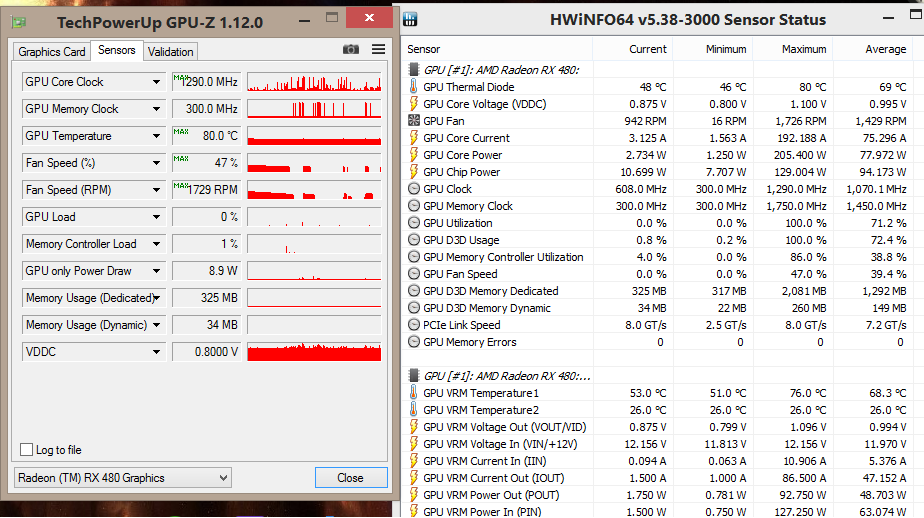Screen dimensions: 924x518
Task: Click the GPU Temperature history graph
Action: click(x=314, y=136)
